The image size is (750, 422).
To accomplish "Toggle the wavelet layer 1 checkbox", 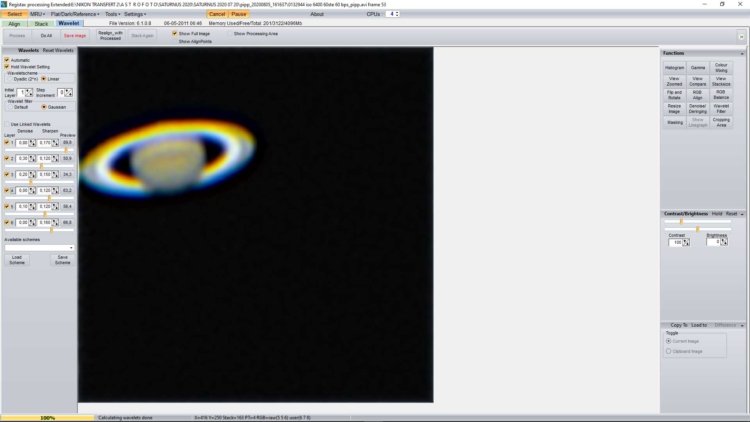I will click(x=7, y=143).
